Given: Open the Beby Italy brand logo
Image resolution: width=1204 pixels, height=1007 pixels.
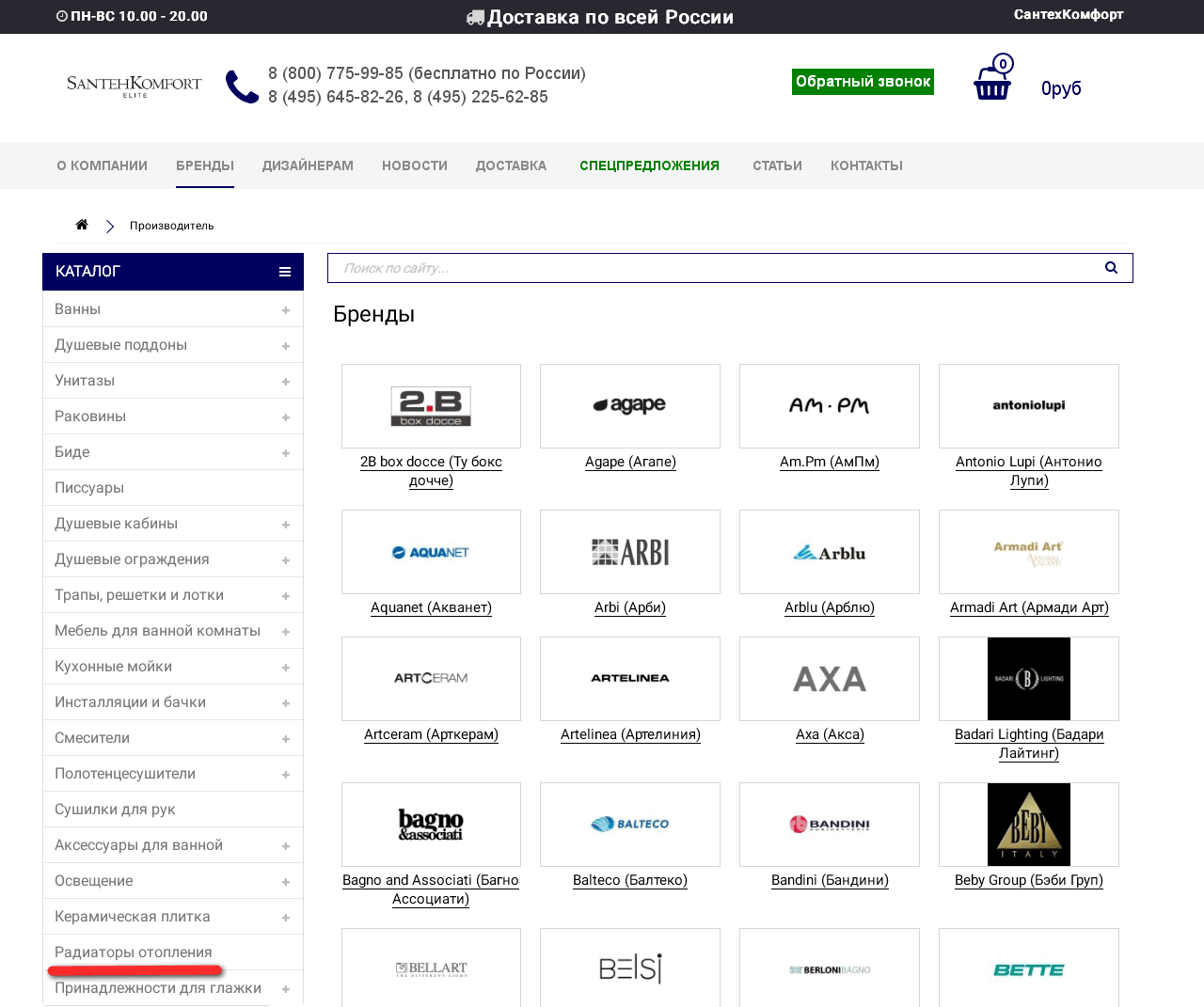Looking at the screenshot, I should coord(1029,825).
